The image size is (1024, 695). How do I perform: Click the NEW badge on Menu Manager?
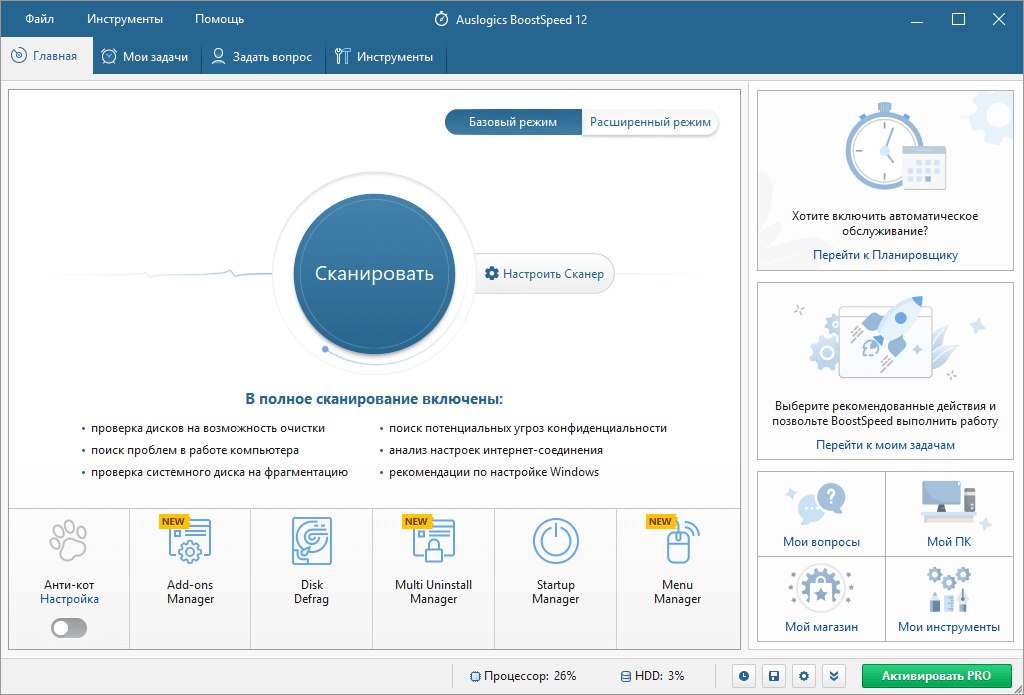661,521
